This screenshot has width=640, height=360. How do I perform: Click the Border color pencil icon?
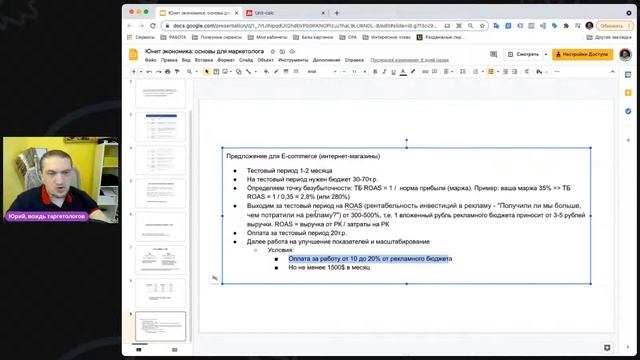(x=276, y=72)
